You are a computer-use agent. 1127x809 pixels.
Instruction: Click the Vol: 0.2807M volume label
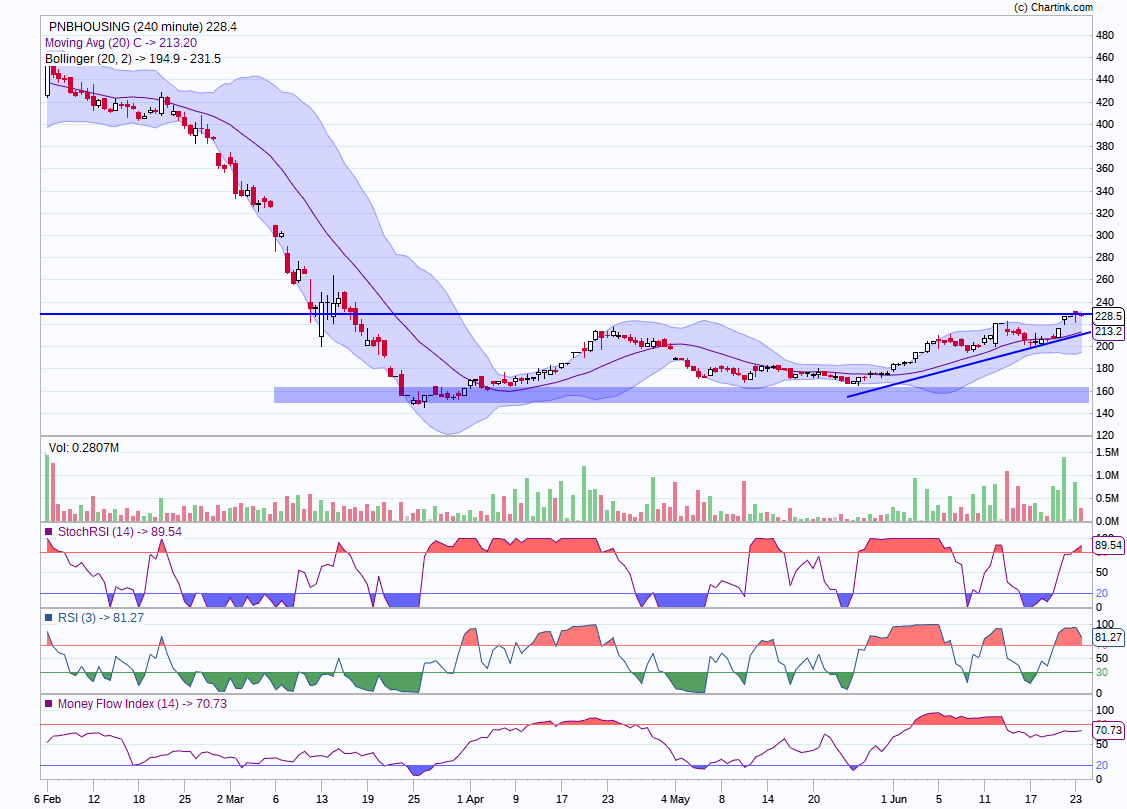pos(84,448)
